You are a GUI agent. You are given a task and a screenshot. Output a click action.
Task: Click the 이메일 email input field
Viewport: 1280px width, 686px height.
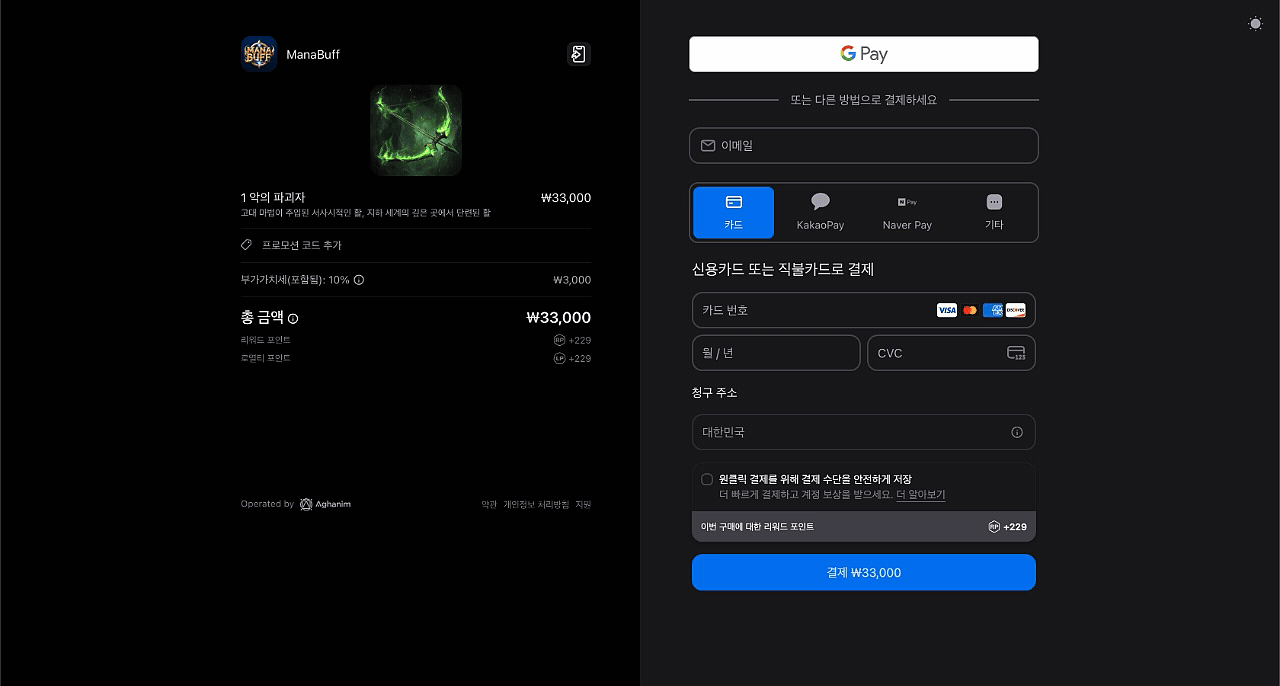point(863,146)
